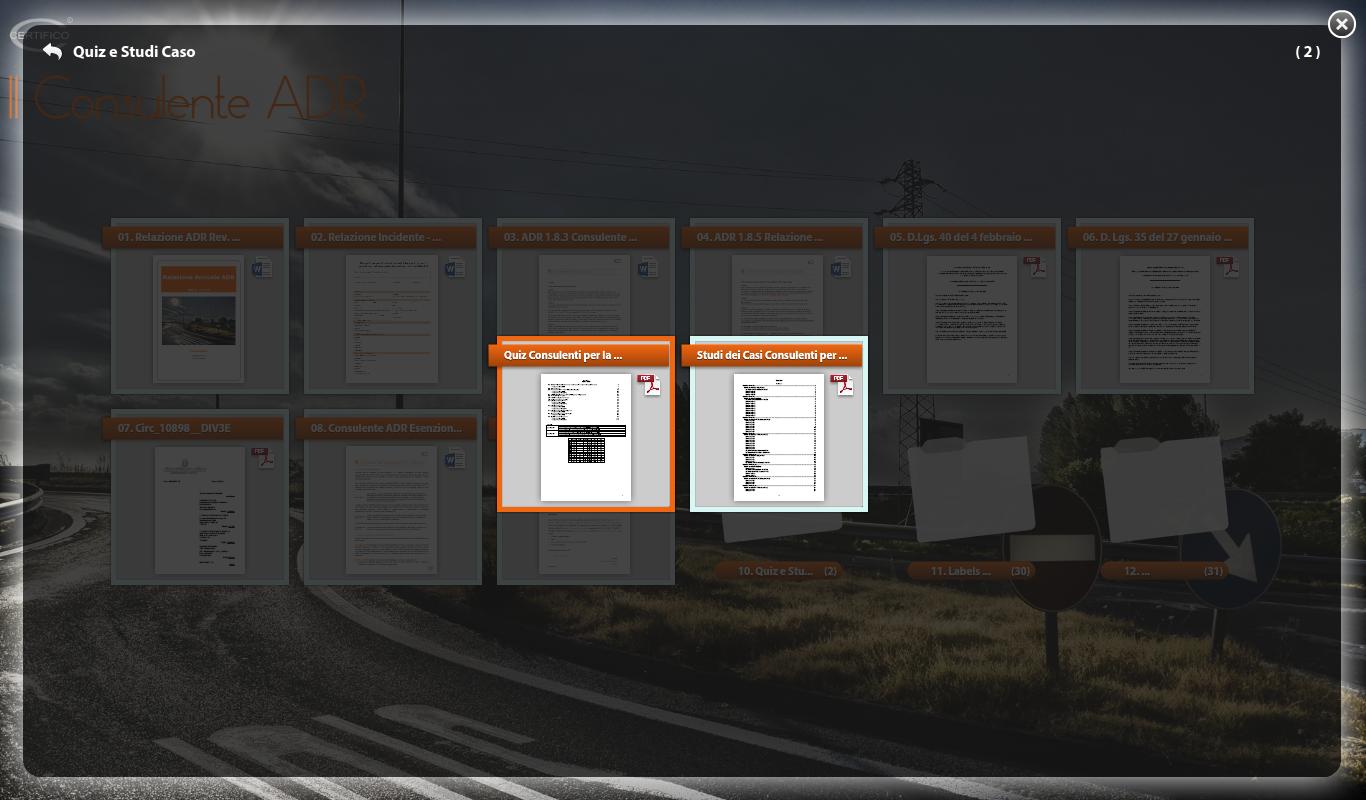Open the Quiz Consulenti page thumbnail

[x=585, y=437]
